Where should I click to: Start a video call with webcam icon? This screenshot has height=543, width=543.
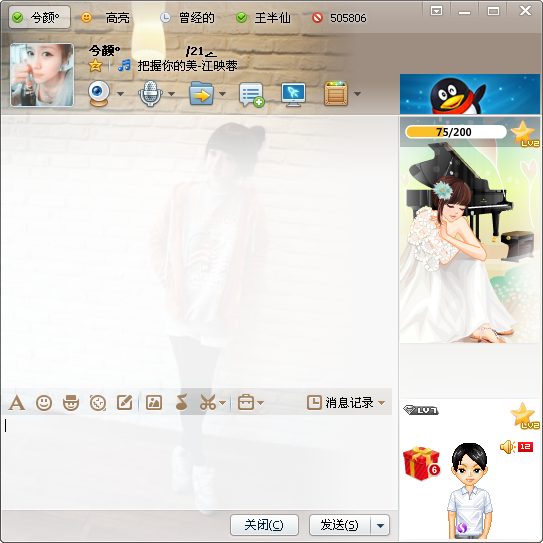click(x=99, y=94)
